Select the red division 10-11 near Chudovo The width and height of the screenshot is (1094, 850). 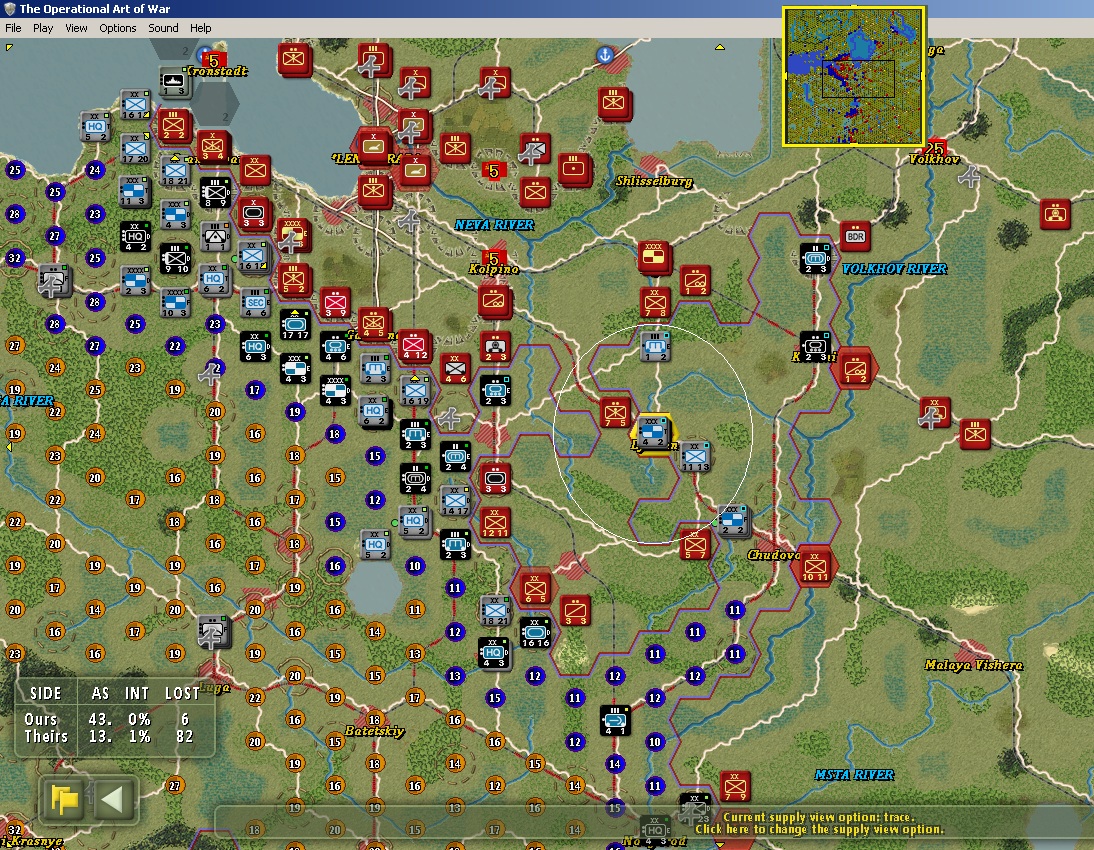814,566
